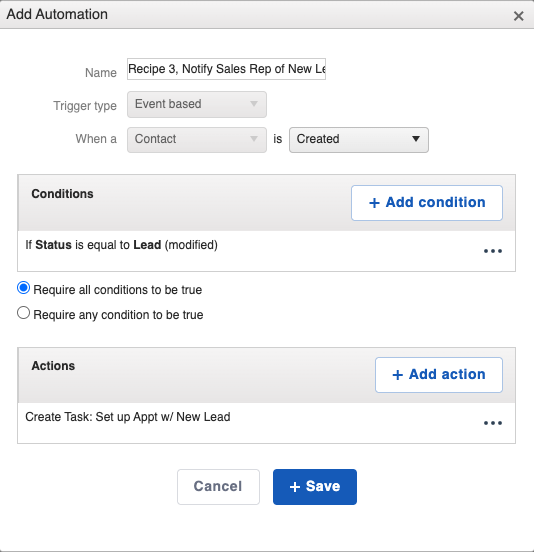Expand the Created event dropdown

[359, 139]
